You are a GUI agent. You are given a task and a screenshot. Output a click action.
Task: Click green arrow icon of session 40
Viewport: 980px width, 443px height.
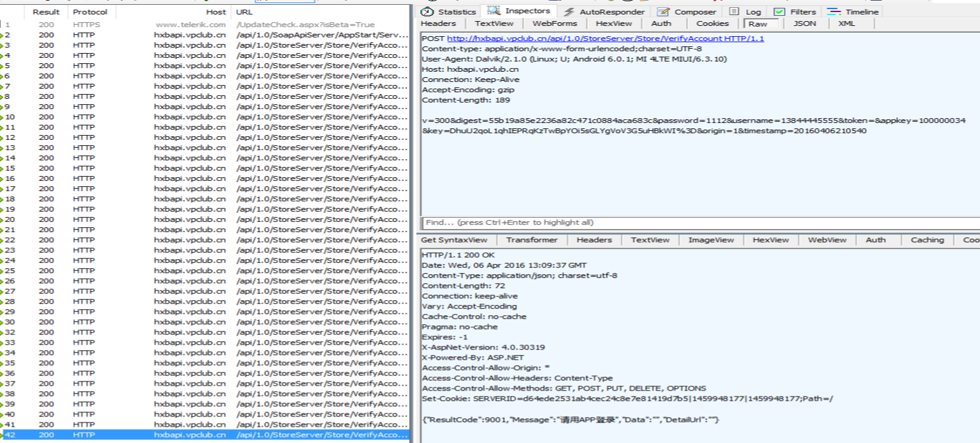2,414
